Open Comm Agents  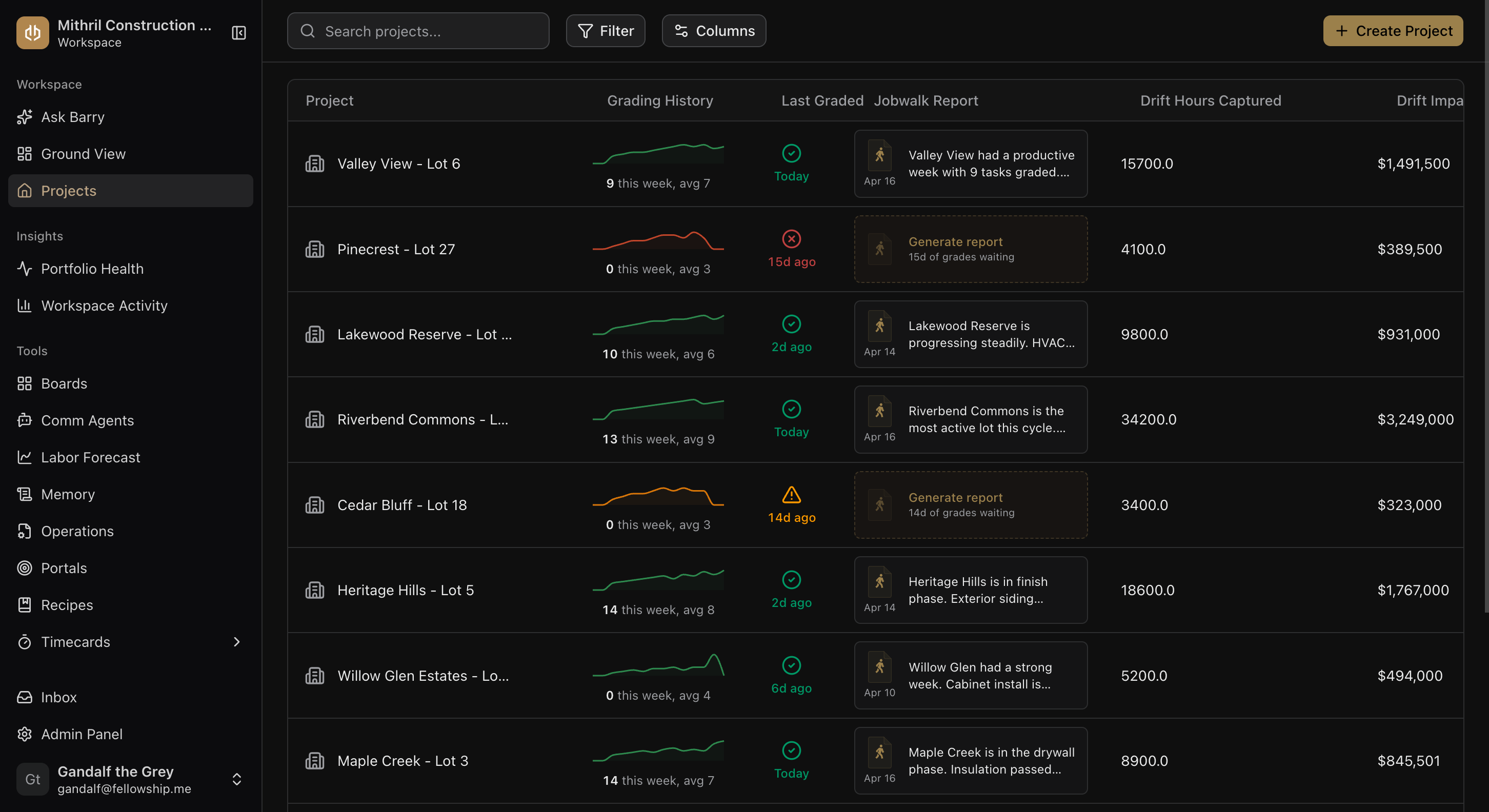coord(87,420)
